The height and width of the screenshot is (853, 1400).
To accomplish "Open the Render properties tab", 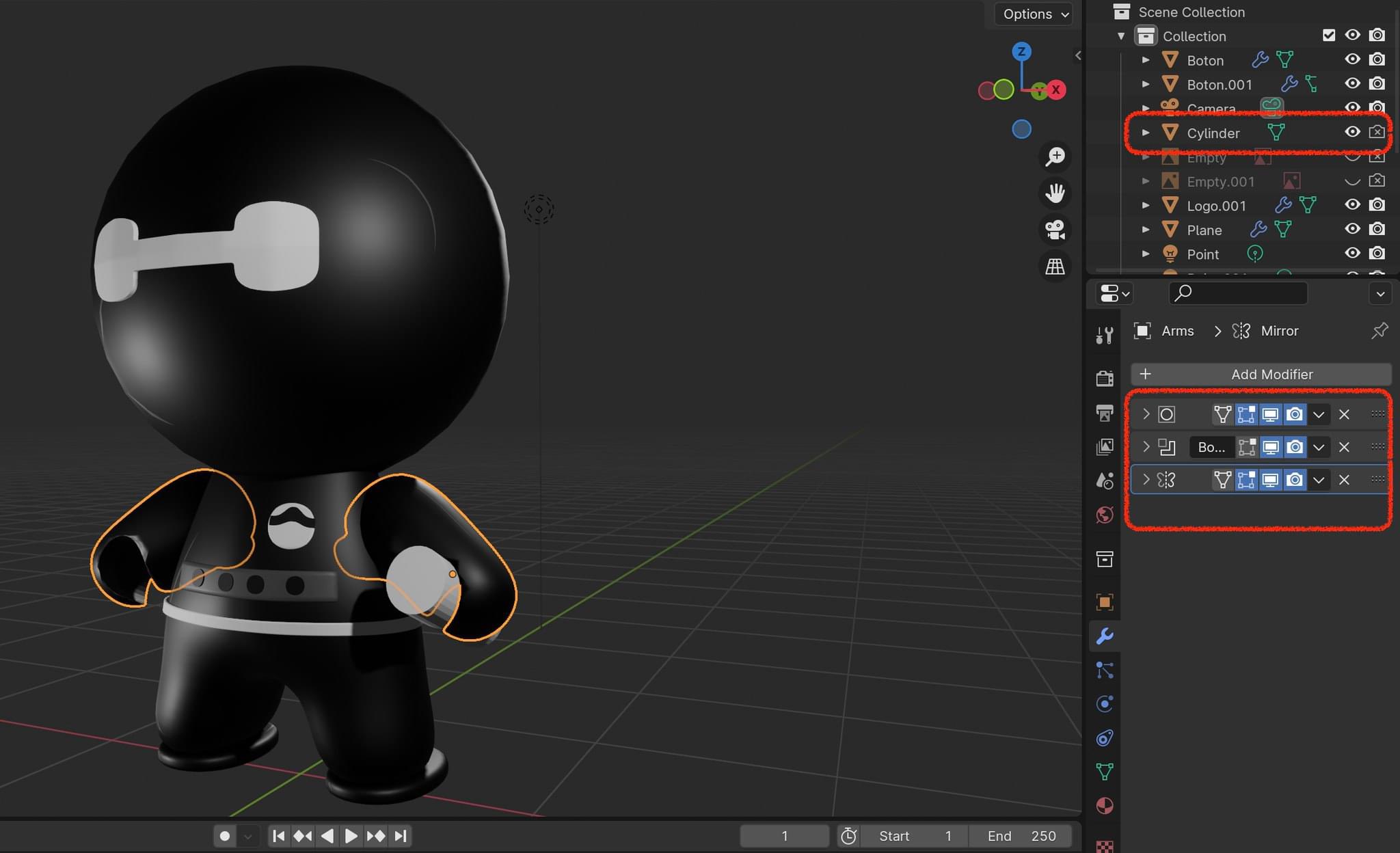I will point(1105,379).
